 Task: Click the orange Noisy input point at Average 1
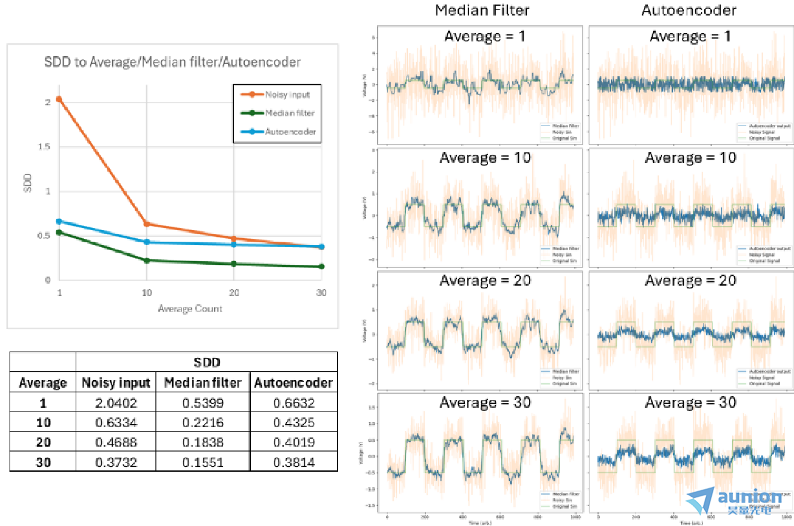click(59, 99)
